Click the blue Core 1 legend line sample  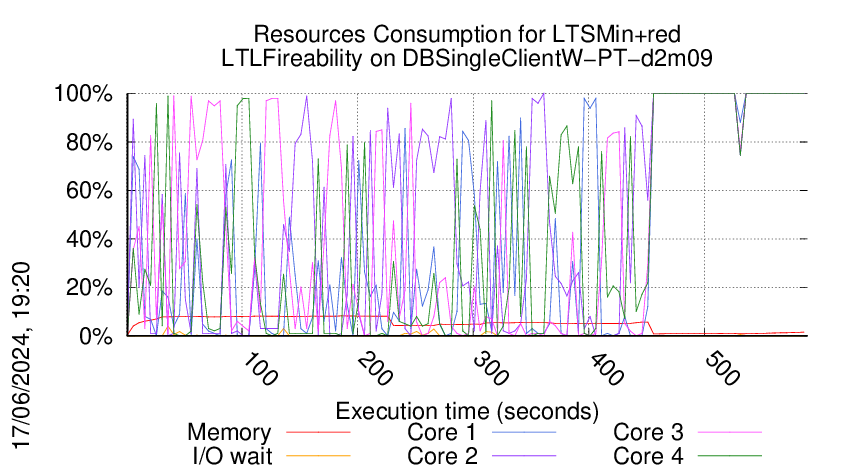coord(524,432)
